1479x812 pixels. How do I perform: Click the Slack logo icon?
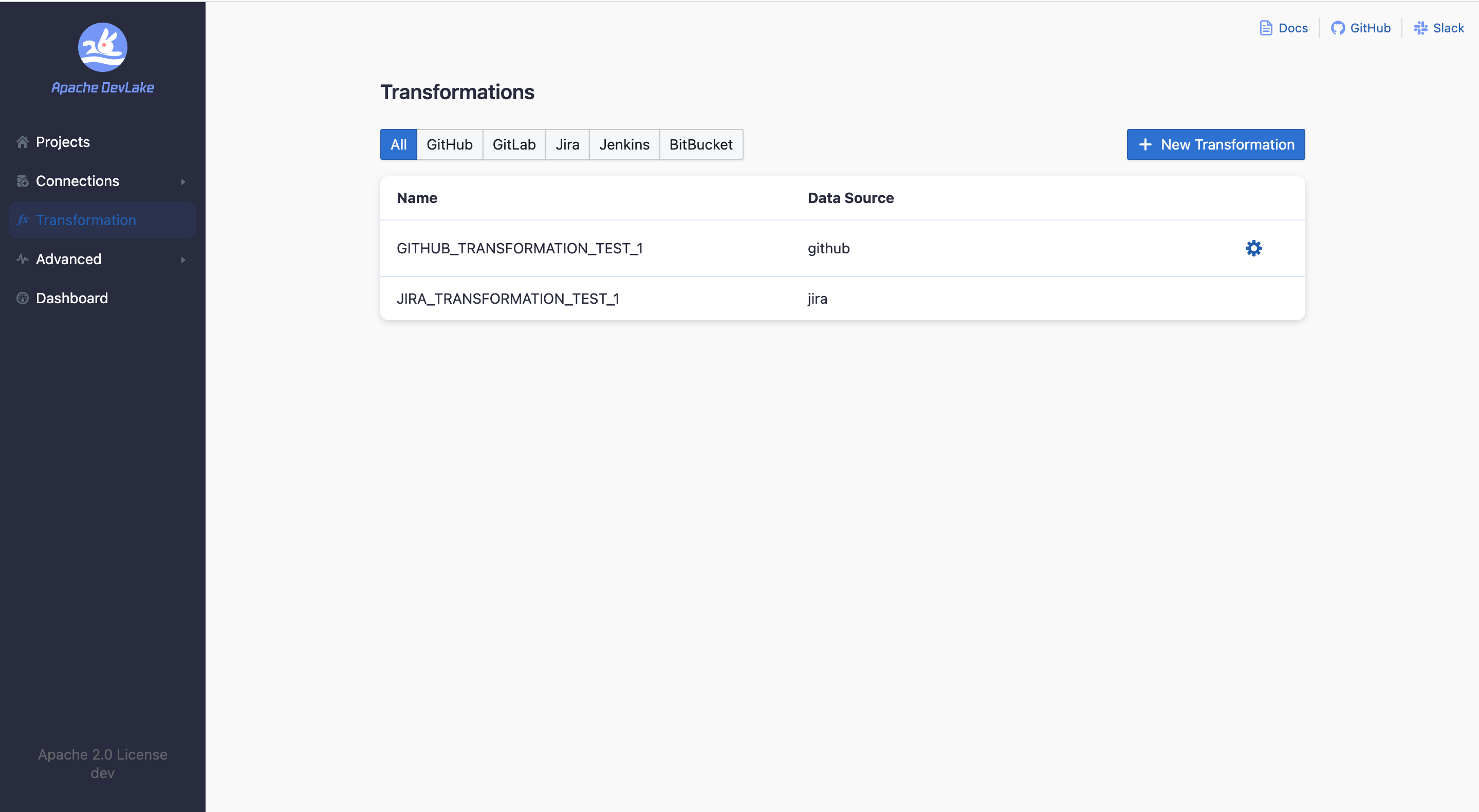coord(1420,28)
